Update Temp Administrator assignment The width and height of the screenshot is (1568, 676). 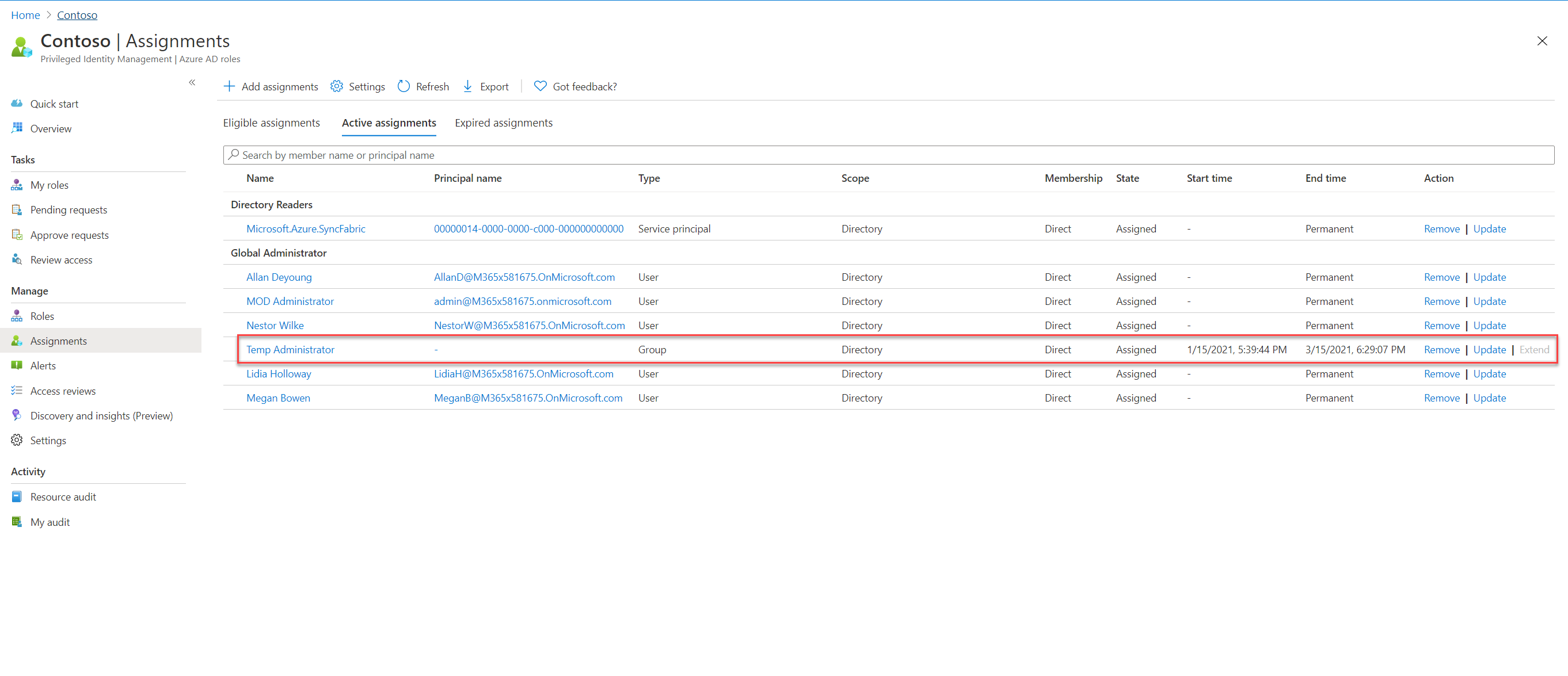tap(1490, 349)
